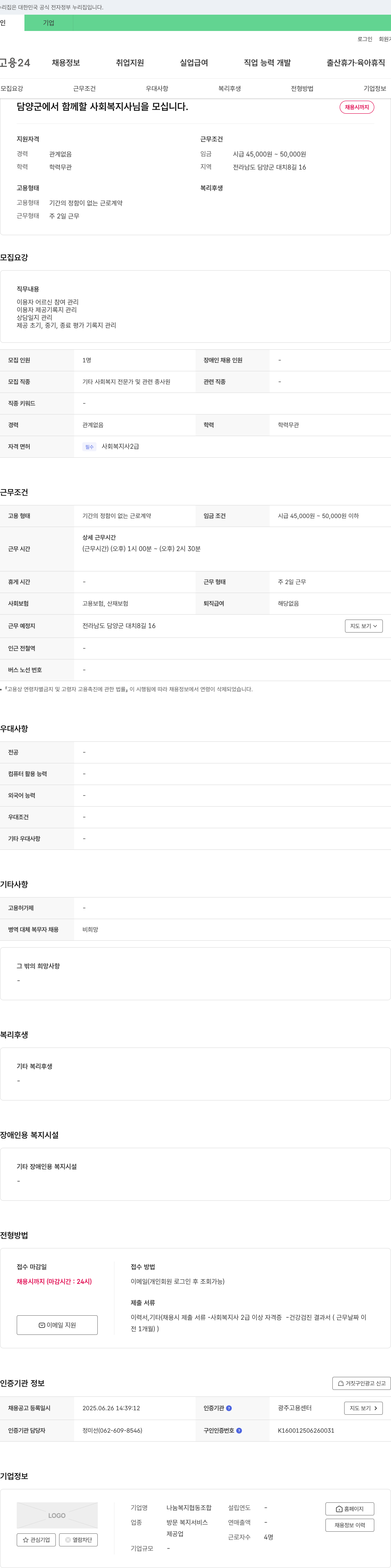Open 지도 보기 for 광주고용센터
The height and width of the screenshot is (1568, 391).
pyautogui.click(x=364, y=1408)
